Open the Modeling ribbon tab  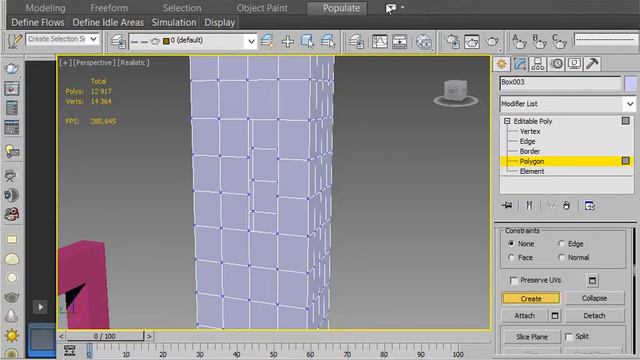pyautogui.click(x=45, y=8)
